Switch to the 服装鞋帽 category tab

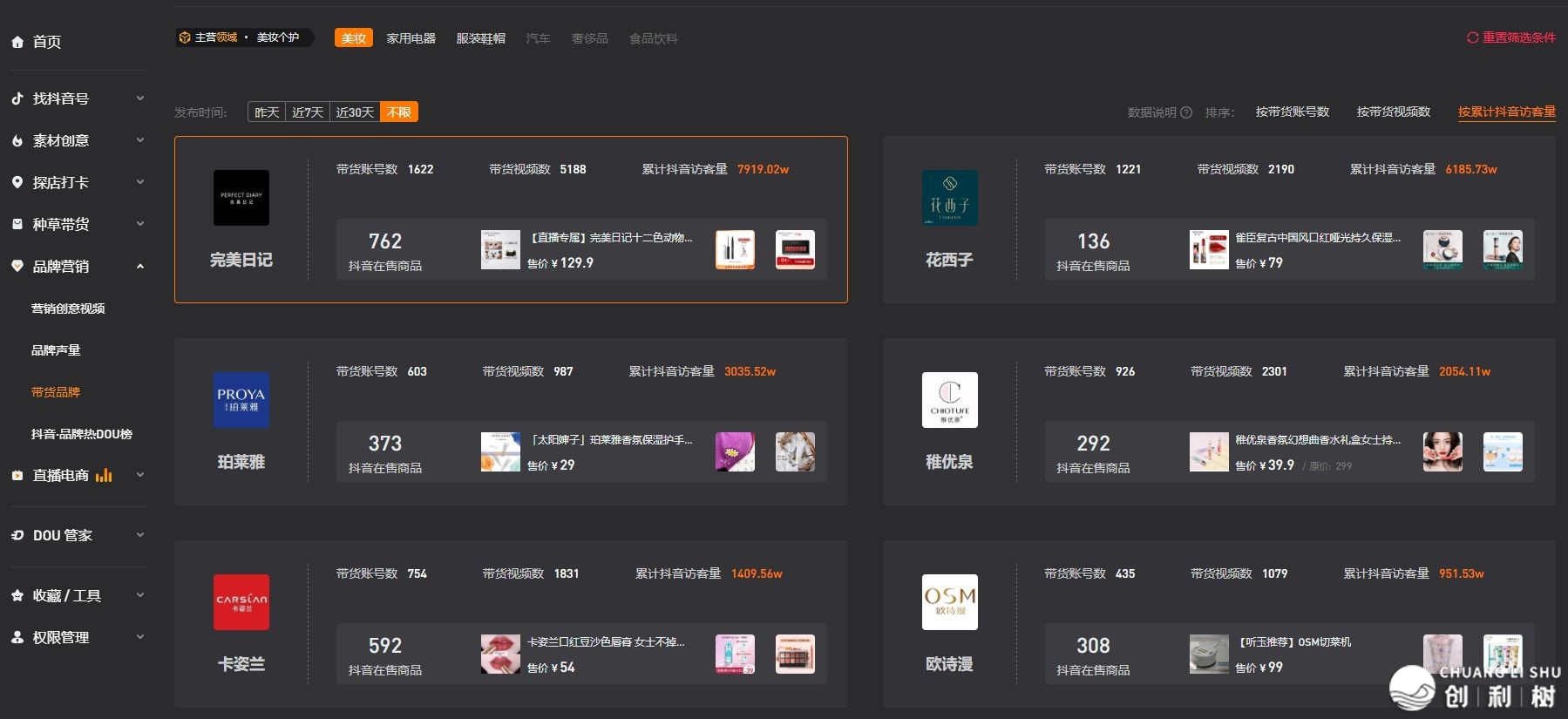coord(480,38)
